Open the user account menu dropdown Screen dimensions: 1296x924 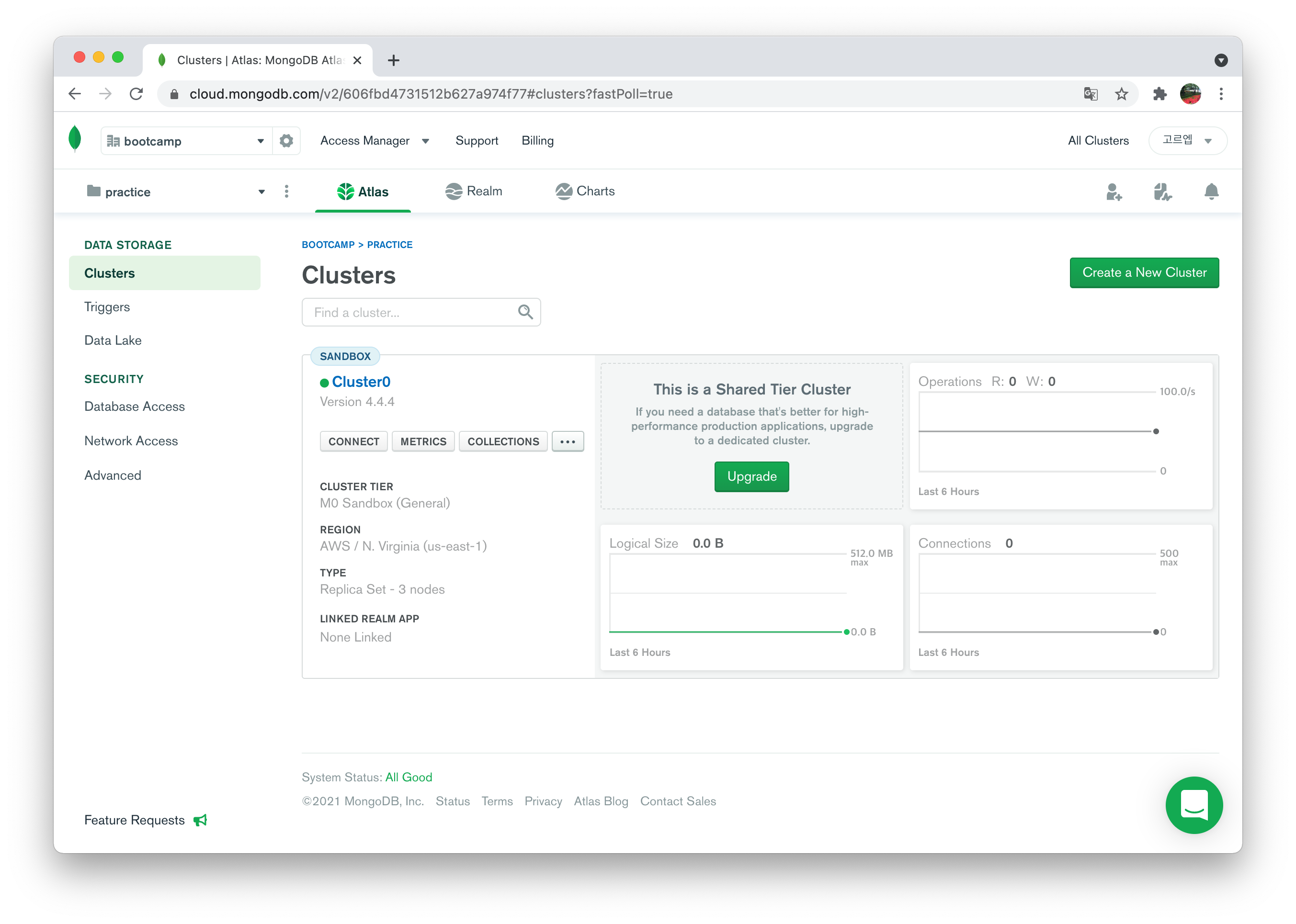click(x=1187, y=141)
